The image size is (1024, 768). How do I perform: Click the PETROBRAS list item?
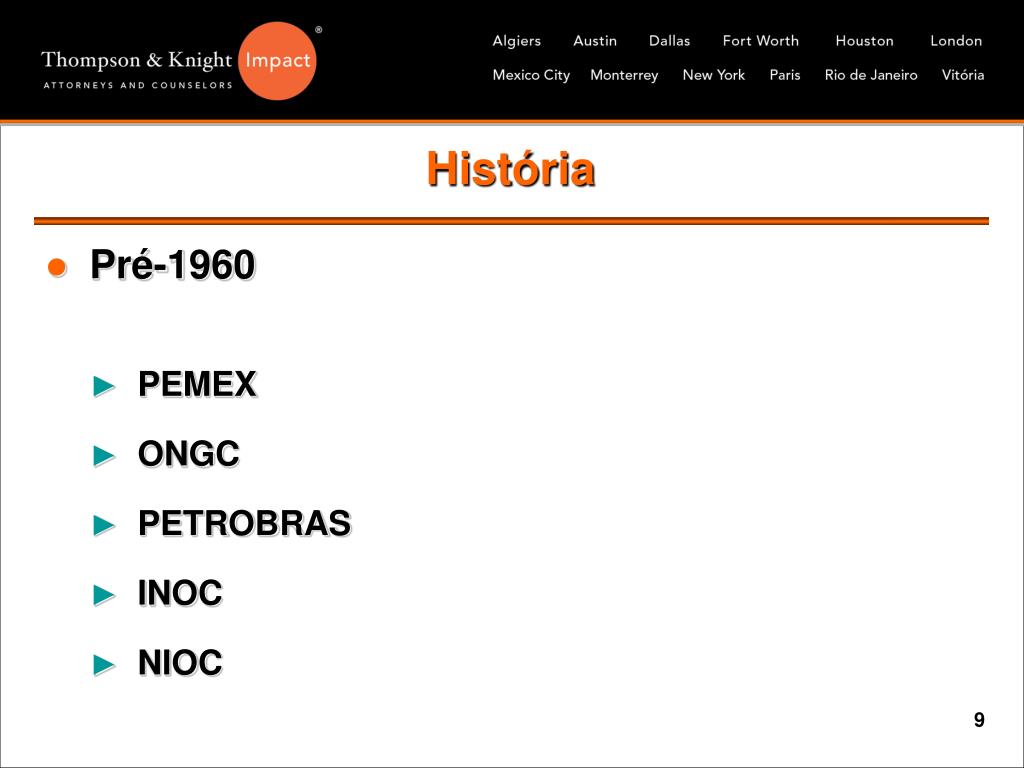coord(245,524)
